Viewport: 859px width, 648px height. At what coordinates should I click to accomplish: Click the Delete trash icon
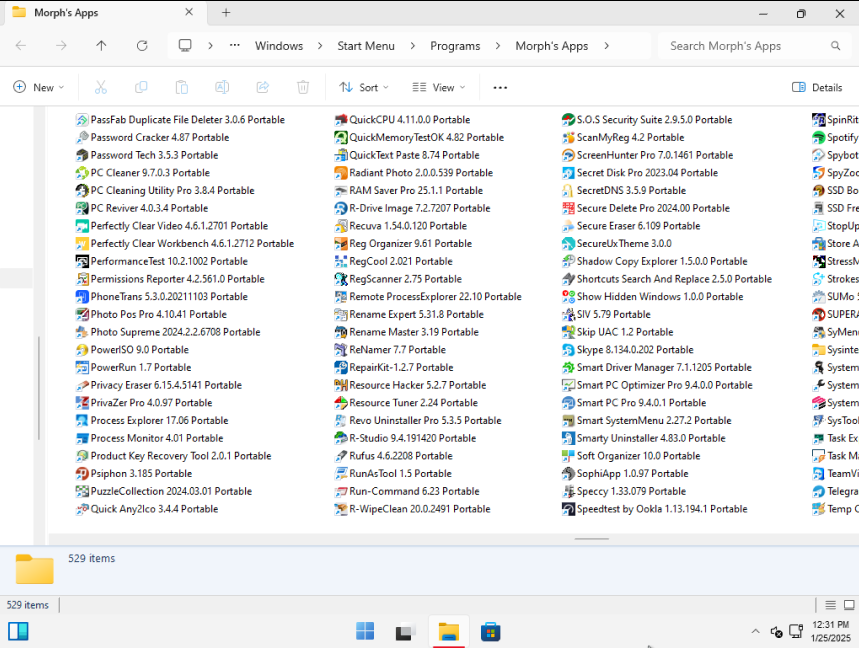click(x=303, y=87)
